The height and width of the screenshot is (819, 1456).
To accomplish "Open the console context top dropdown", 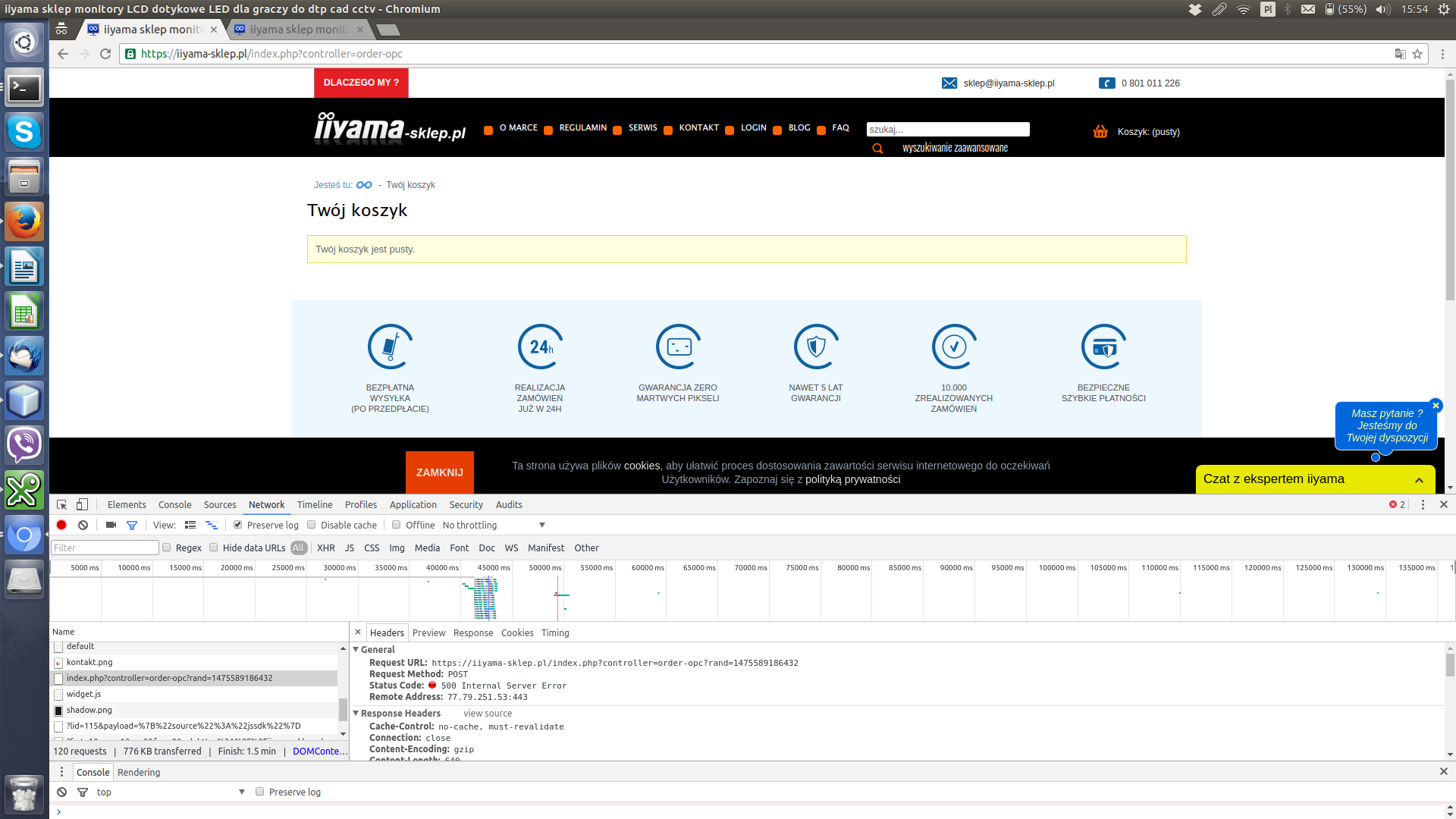I will 171,792.
